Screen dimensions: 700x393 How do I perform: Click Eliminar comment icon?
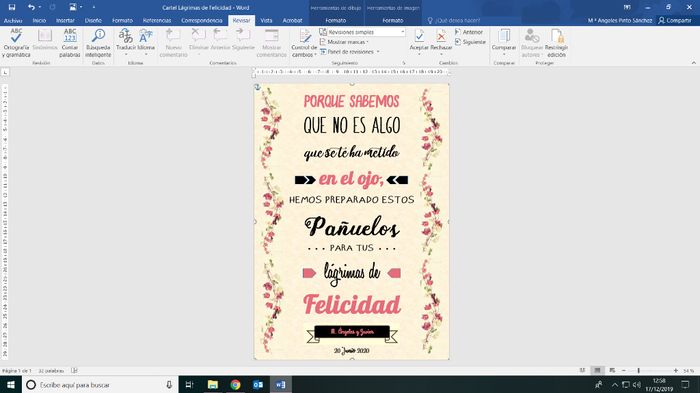click(198, 36)
